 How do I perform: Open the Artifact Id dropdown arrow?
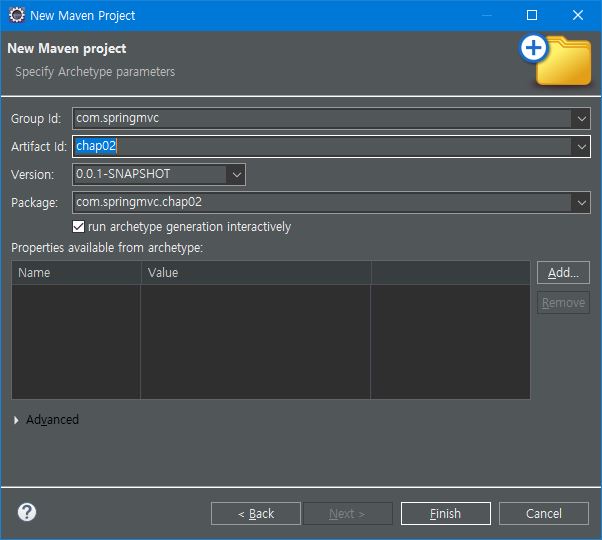coord(581,147)
